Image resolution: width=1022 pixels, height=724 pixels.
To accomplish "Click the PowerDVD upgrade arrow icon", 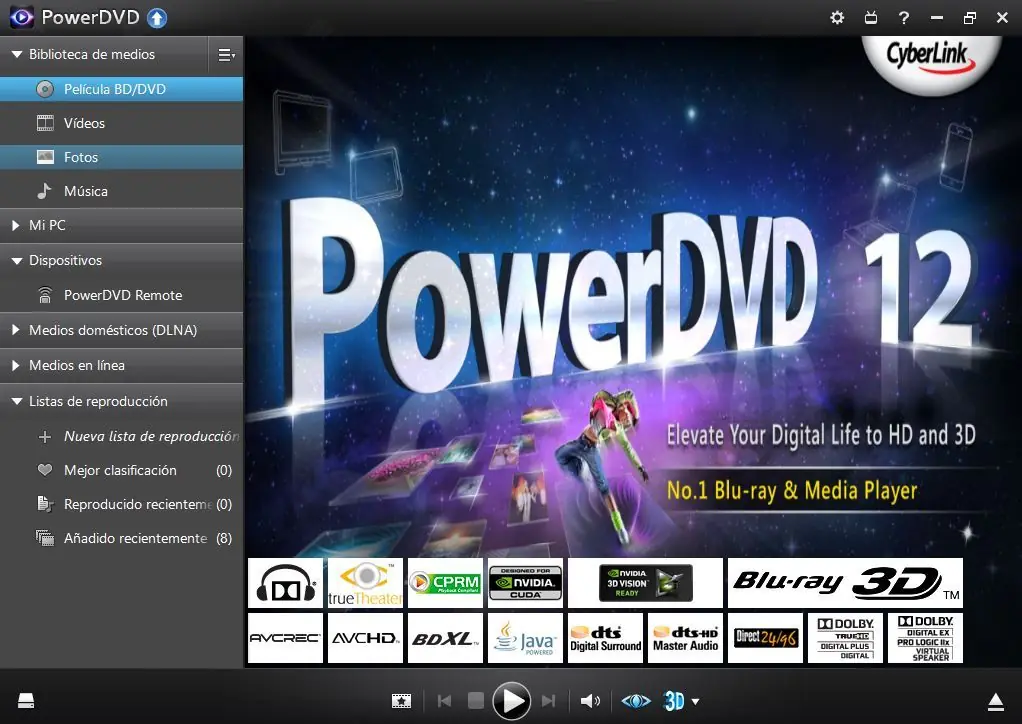I will pos(156,18).
